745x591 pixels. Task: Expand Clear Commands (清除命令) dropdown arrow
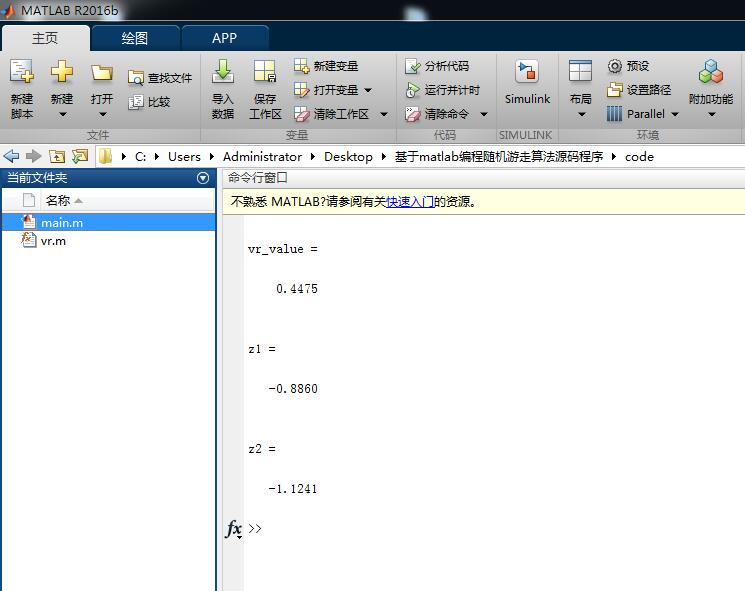484,114
